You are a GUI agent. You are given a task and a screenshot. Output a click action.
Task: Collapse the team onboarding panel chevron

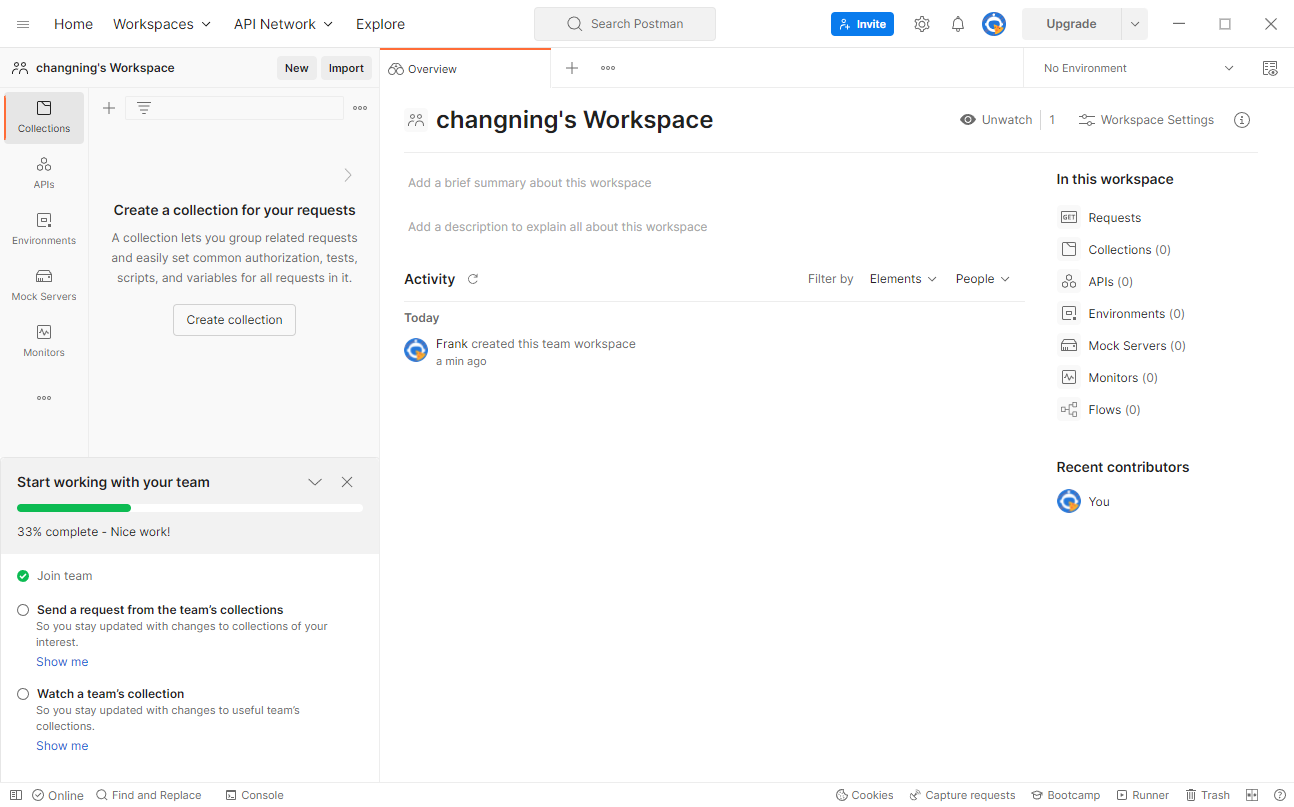pos(315,482)
